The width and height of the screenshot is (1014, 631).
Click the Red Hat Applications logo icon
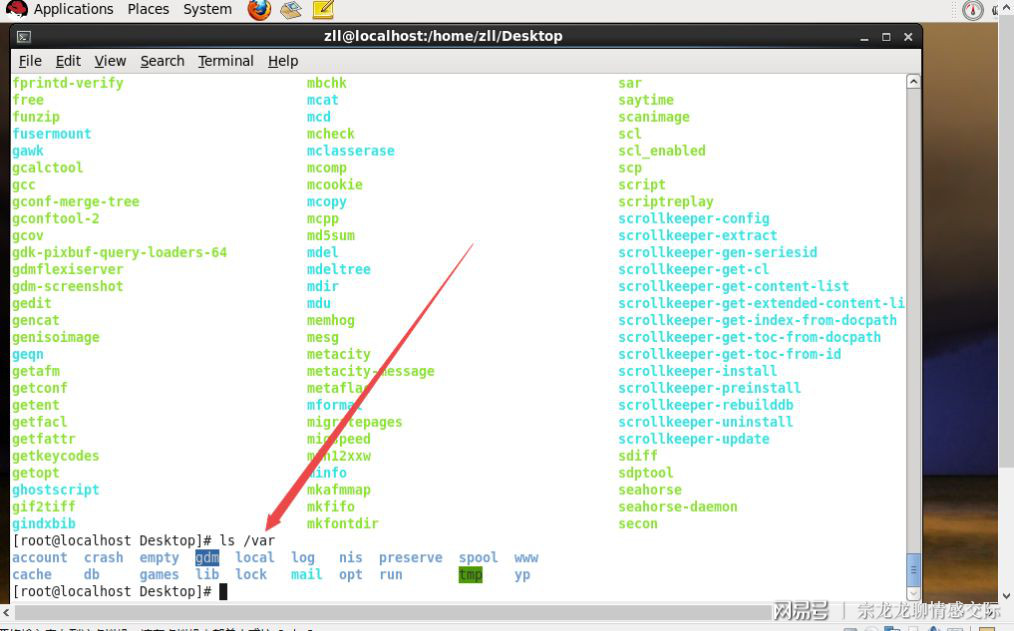(16, 9)
